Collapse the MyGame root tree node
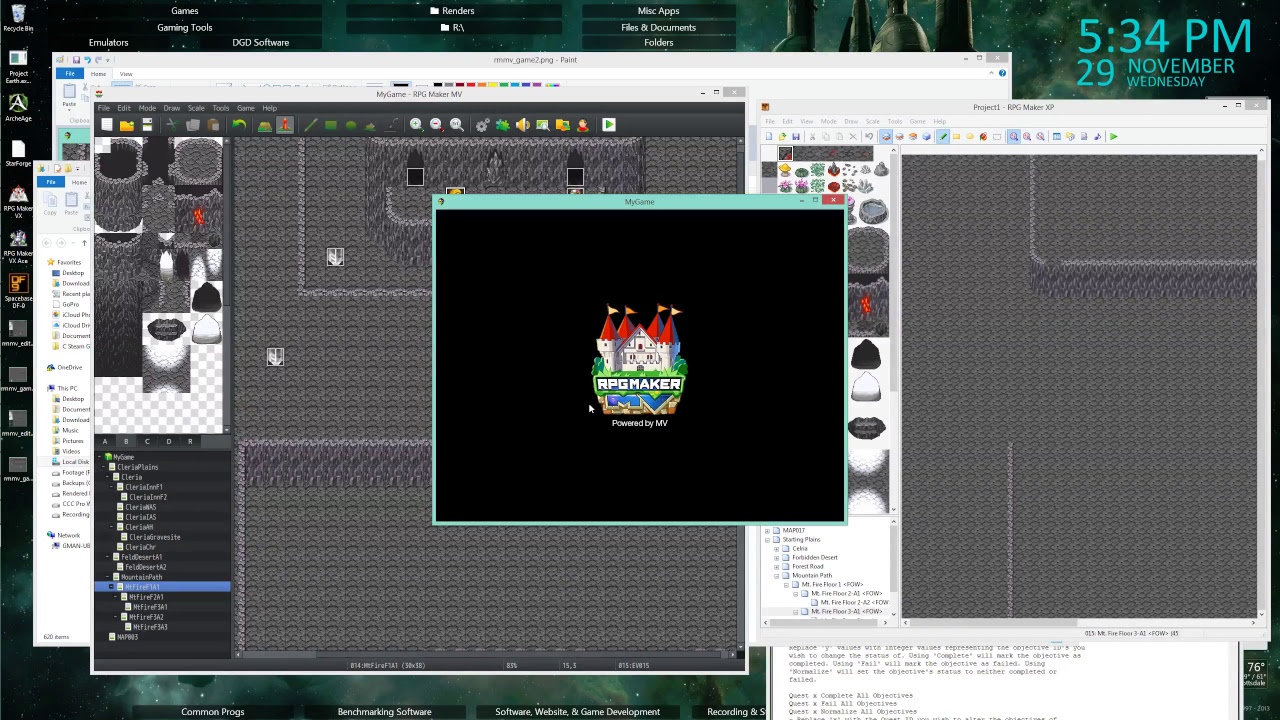The width and height of the screenshot is (1280, 720). pos(101,457)
